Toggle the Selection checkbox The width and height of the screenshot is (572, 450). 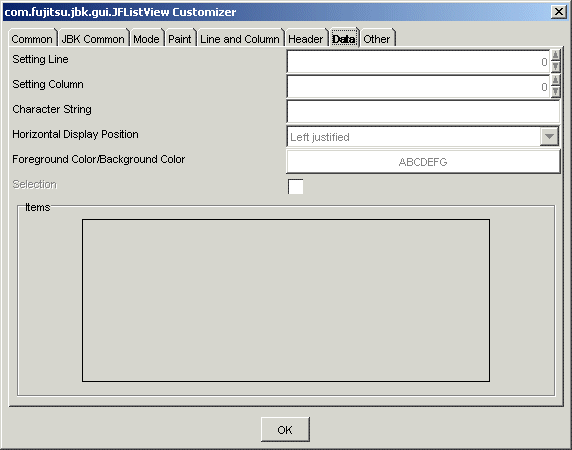(x=295, y=187)
